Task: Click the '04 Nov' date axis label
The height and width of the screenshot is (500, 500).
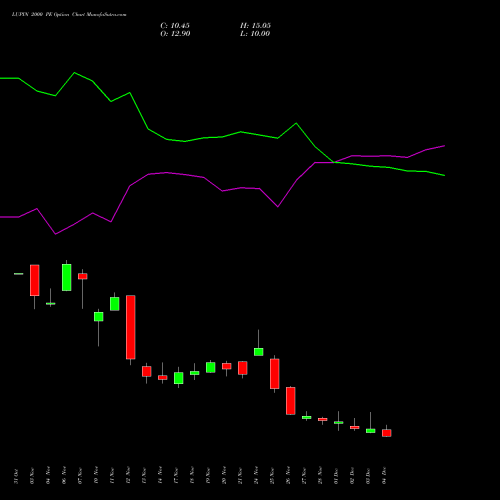Action: (x=48, y=476)
